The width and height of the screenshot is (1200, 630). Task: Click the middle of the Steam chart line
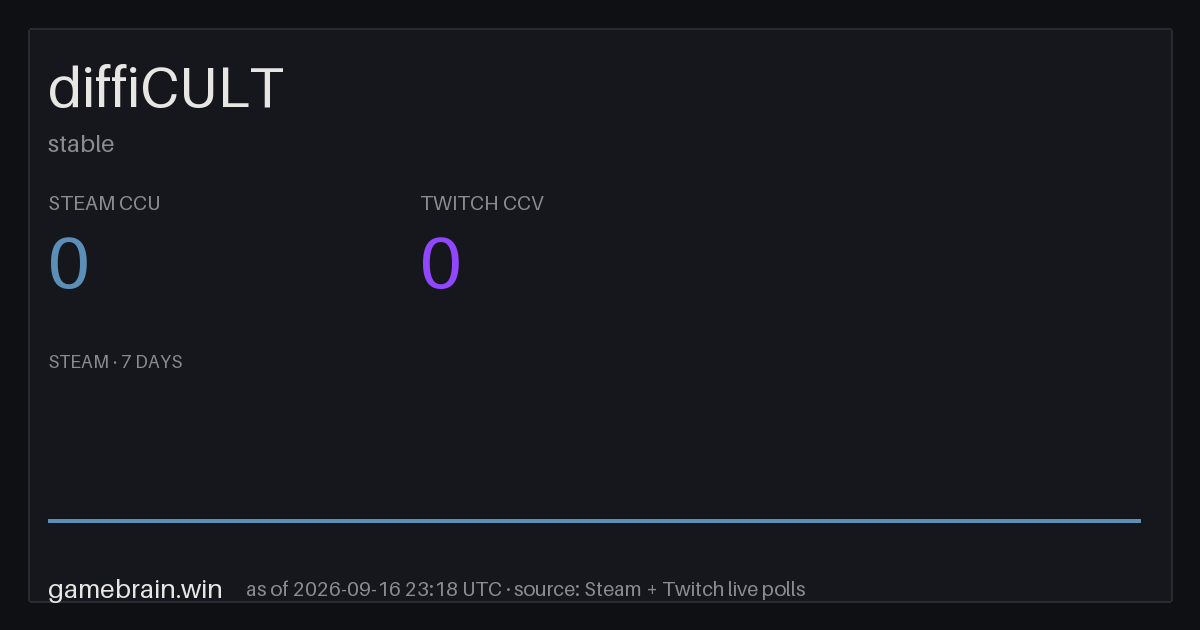coord(594,520)
